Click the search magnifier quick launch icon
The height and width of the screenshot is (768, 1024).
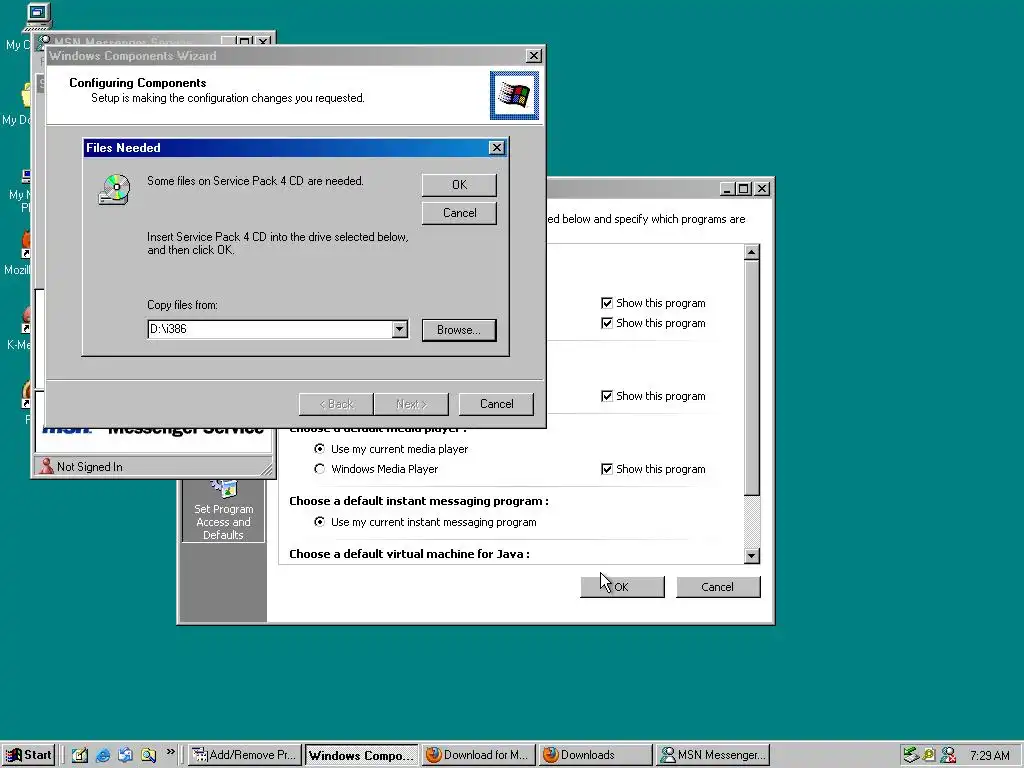pos(148,756)
